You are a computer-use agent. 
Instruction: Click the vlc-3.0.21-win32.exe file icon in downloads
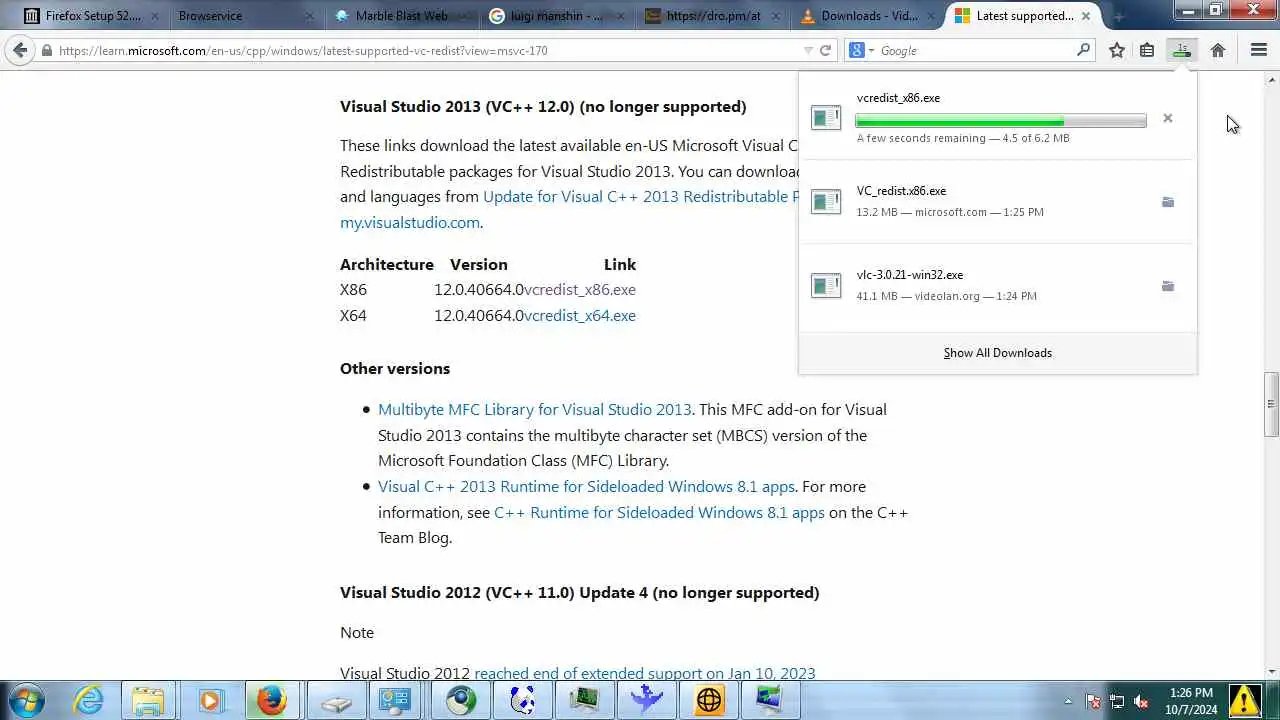(x=826, y=286)
